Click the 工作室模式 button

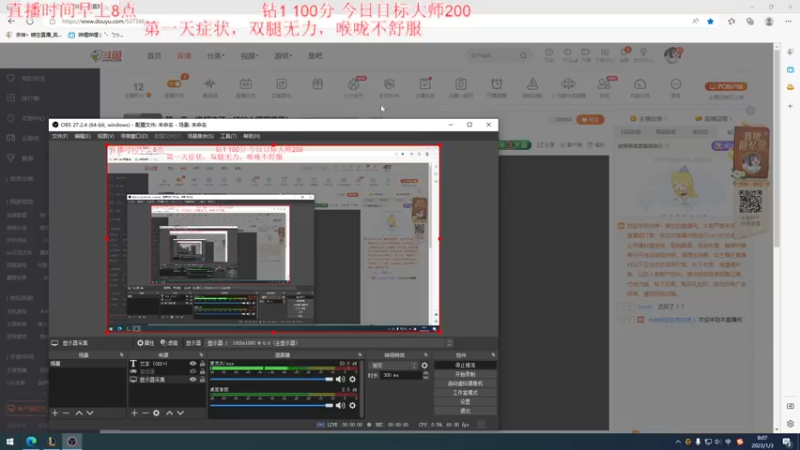tap(465, 393)
